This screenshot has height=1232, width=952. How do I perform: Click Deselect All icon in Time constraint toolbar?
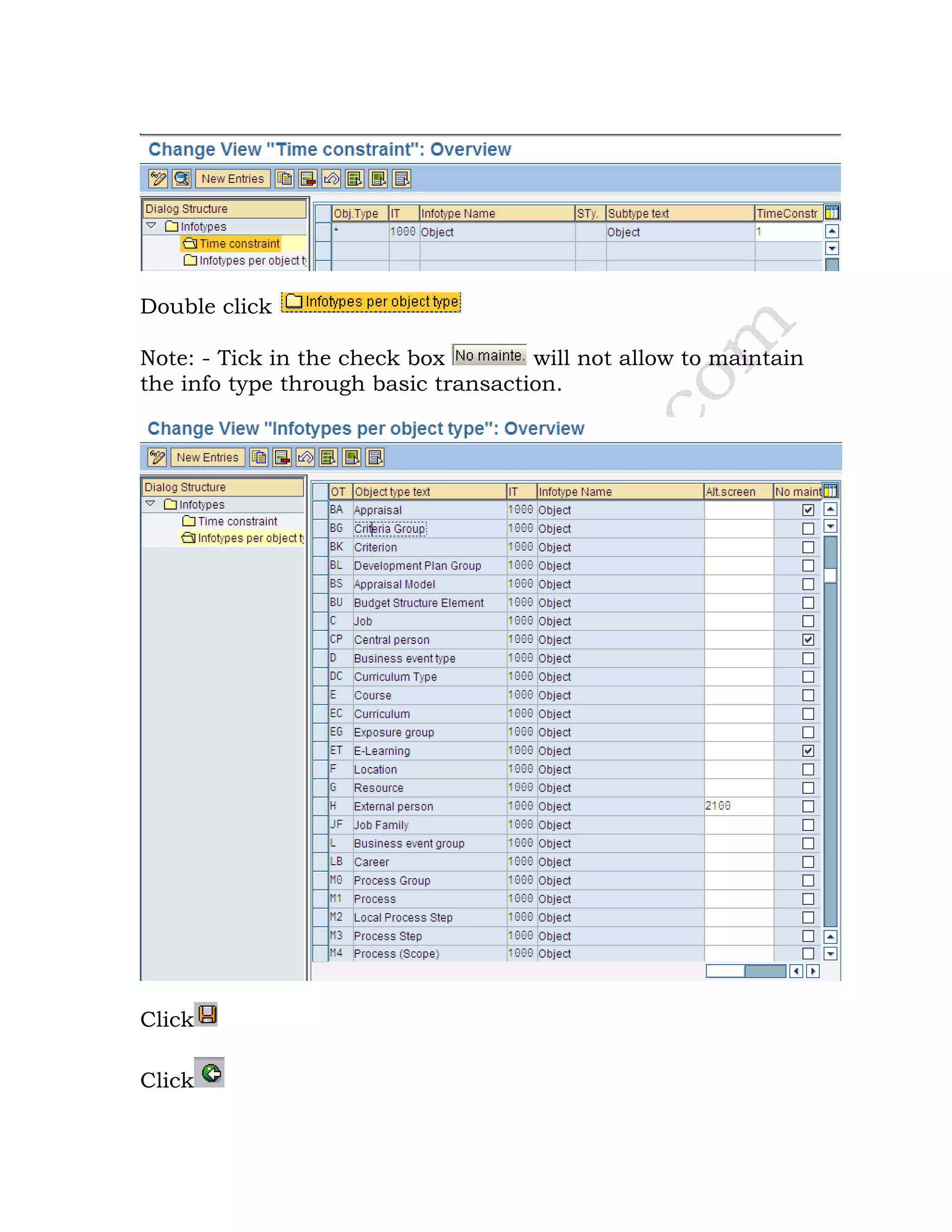(402, 179)
